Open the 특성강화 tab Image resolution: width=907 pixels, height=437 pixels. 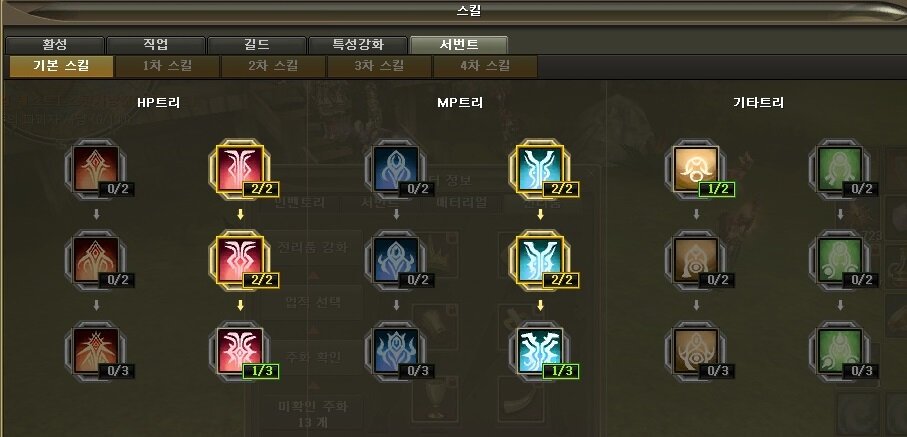[357, 45]
